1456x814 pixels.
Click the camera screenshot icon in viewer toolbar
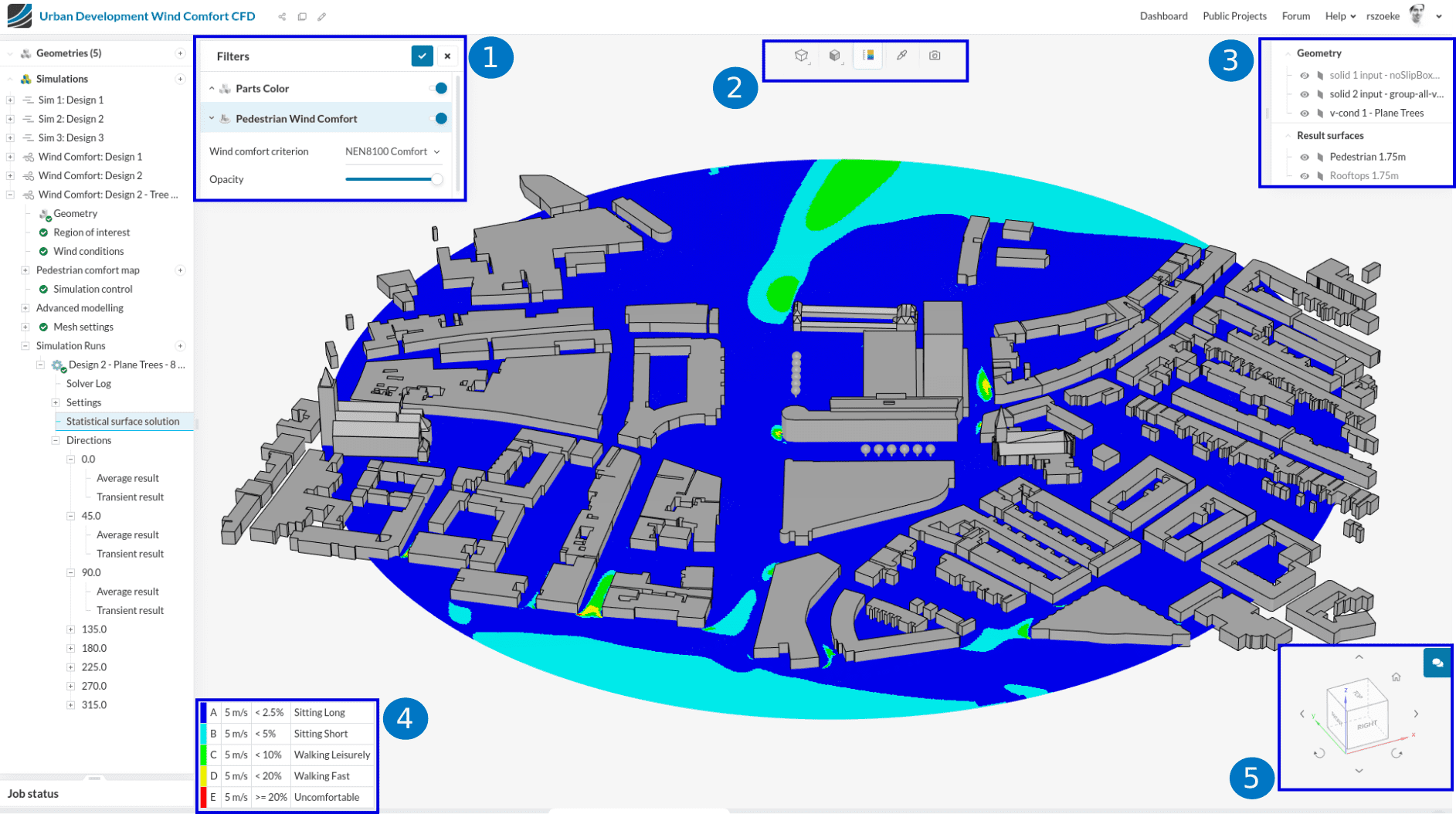click(935, 56)
